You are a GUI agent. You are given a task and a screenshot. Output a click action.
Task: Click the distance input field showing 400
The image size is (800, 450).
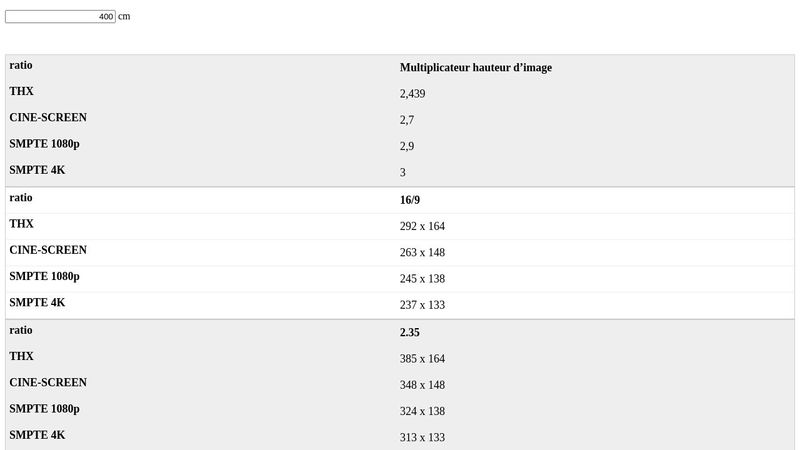[60, 17]
